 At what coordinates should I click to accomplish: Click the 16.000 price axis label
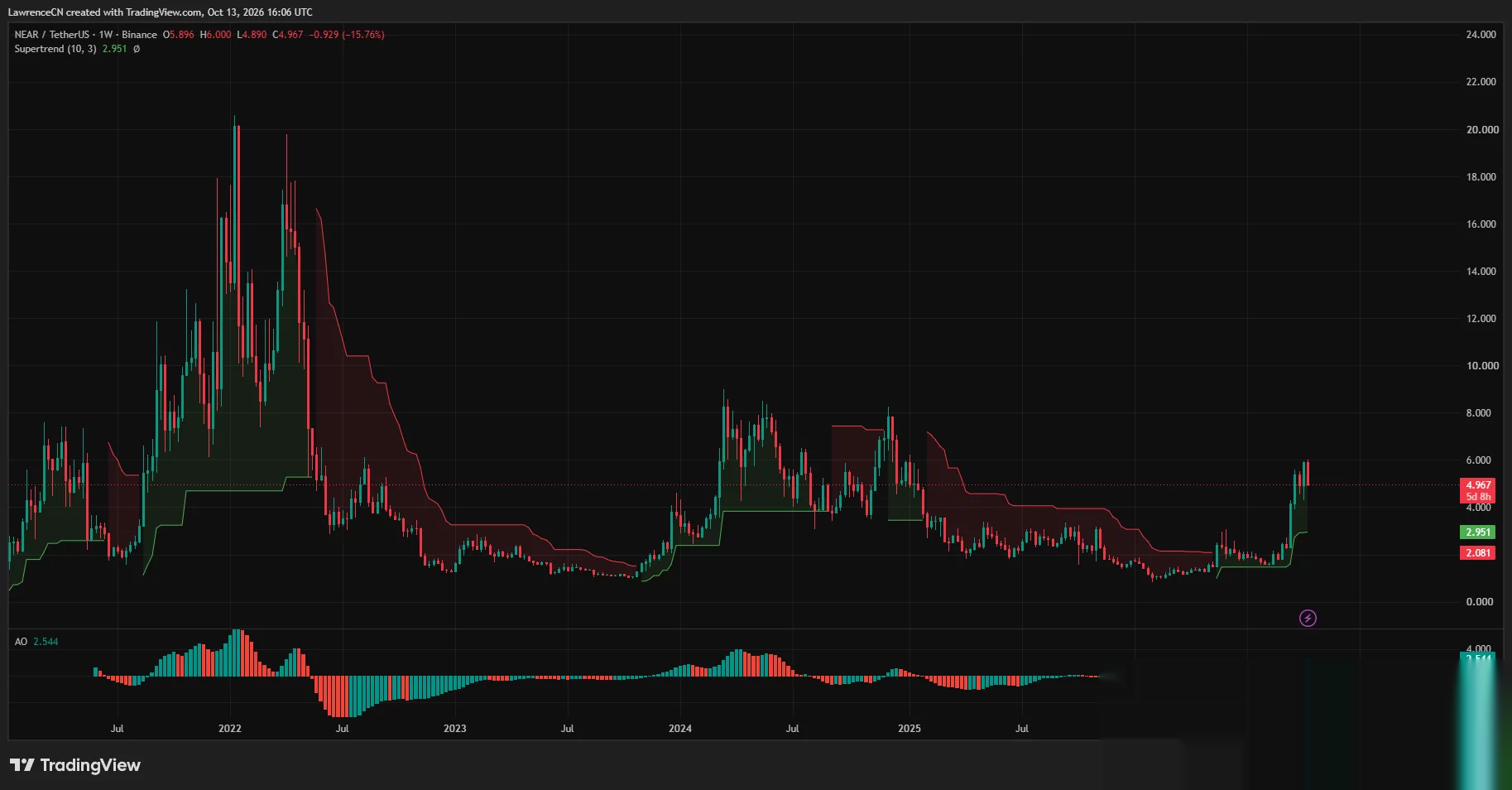1481,224
